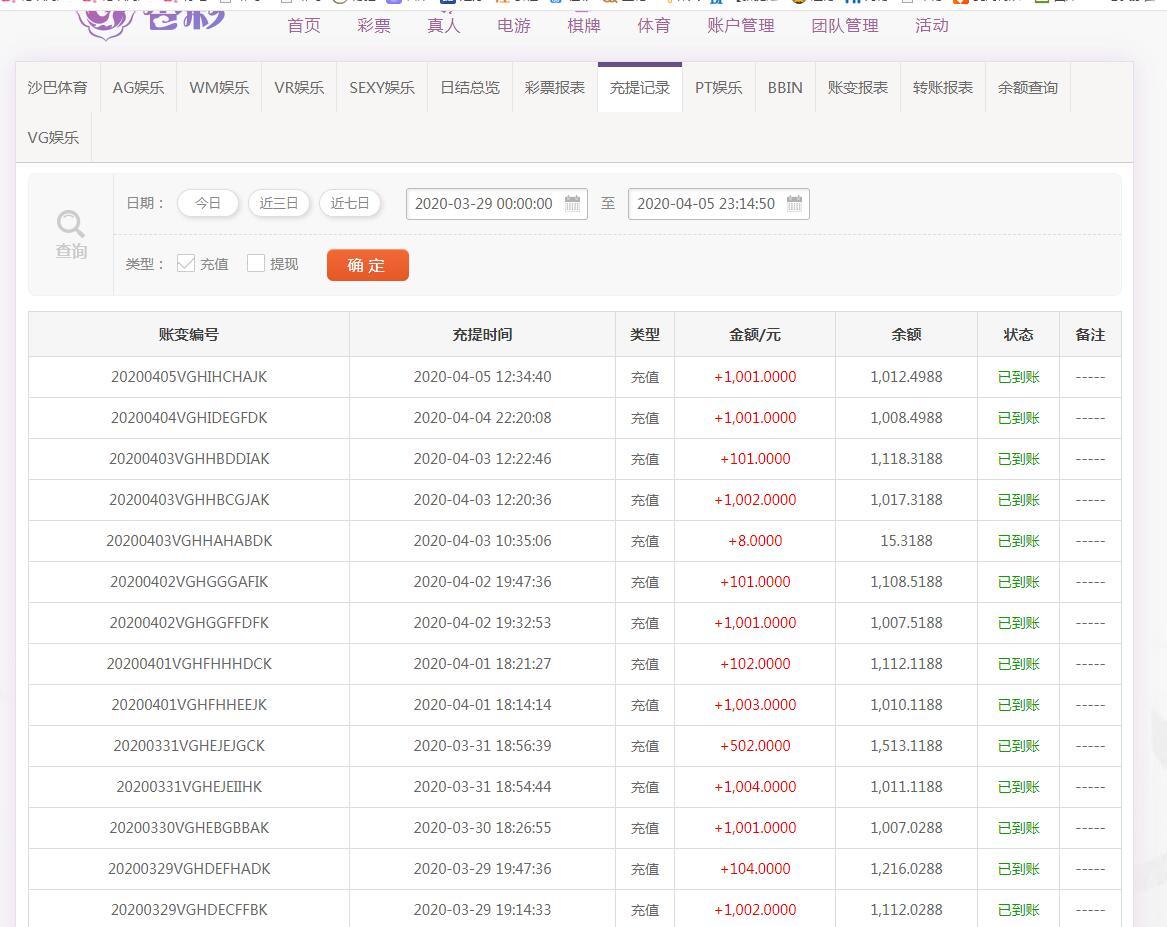The image size is (1167, 927).
Task: Open calendar icon for start date
Action: point(572,203)
